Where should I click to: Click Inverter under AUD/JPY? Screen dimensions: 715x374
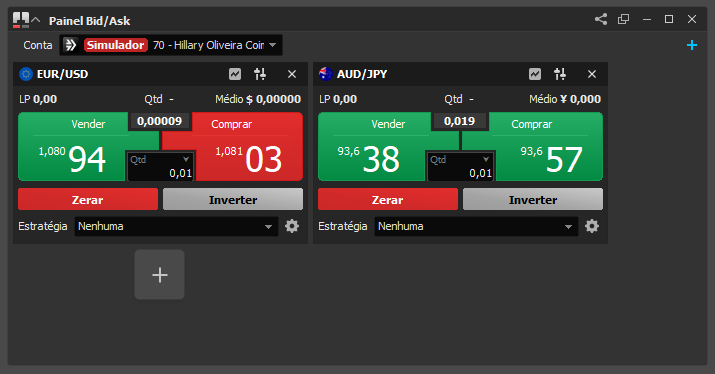pyautogui.click(x=533, y=199)
